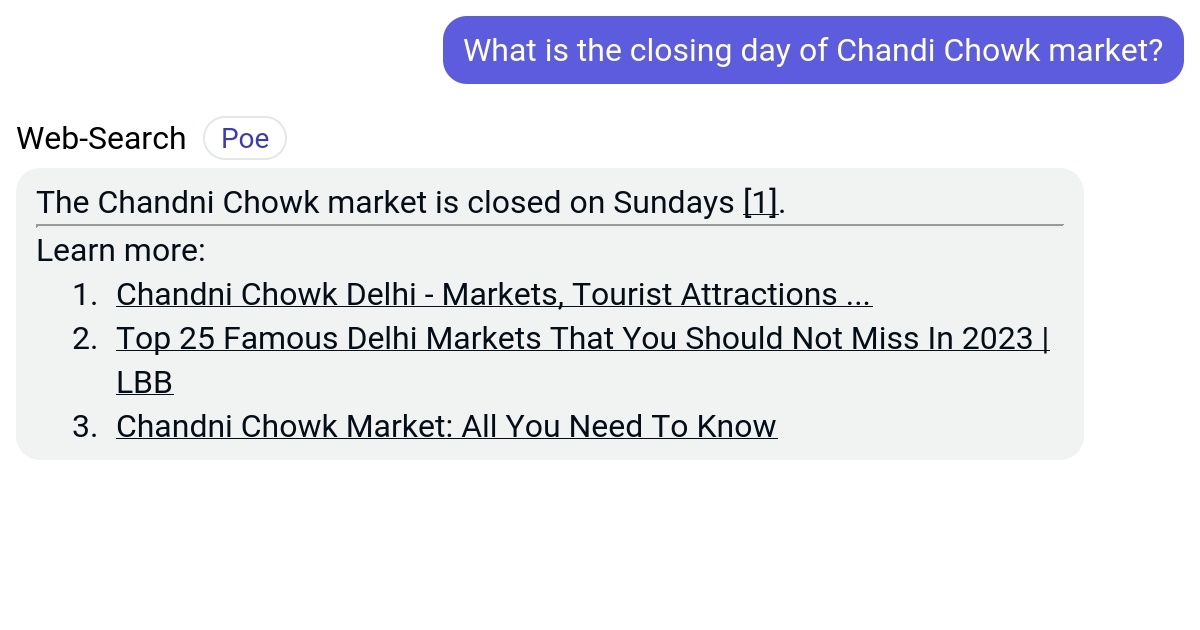Screen dimensions: 1200x630
Task: Click the Poe badge beside Web-Search
Action: (x=245, y=138)
